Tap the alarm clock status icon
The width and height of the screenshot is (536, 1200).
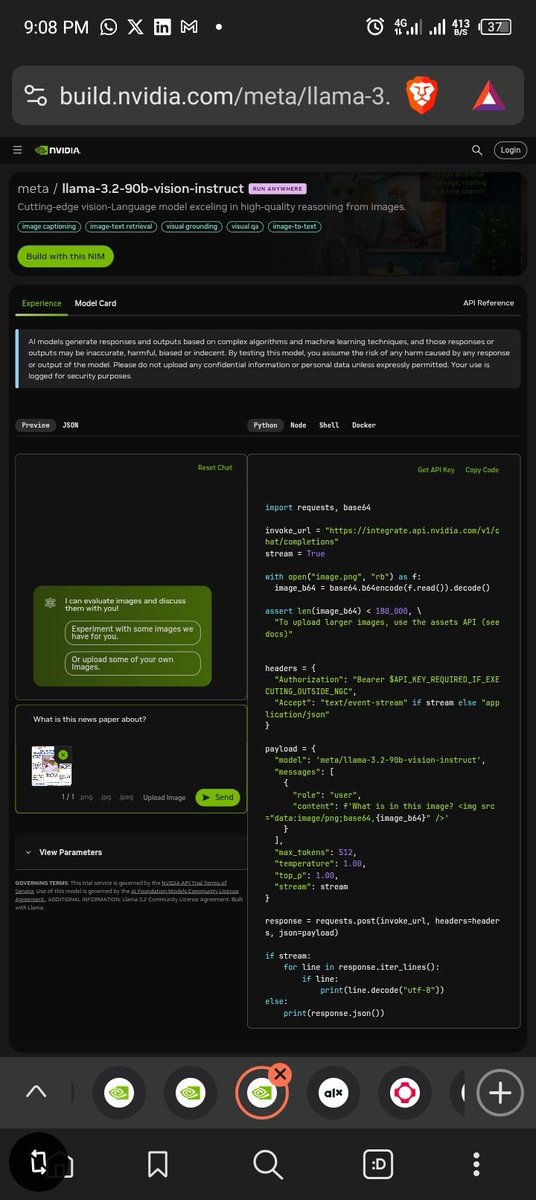[x=374, y=27]
